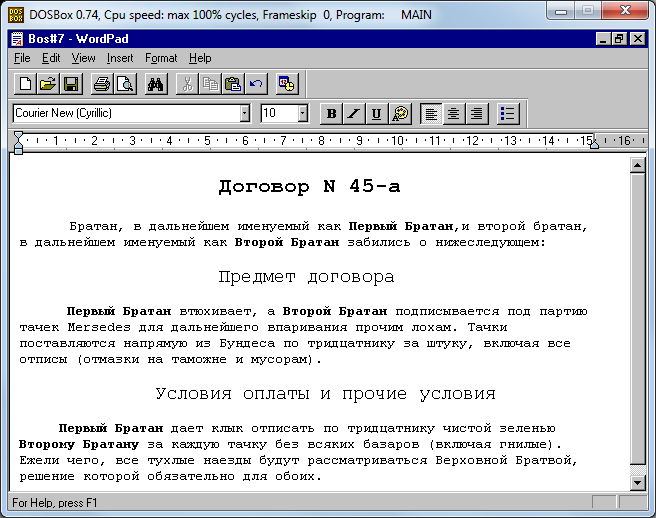Undo the last action with the Undo icon
The width and height of the screenshot is (656, 518).
pos(256,84)
